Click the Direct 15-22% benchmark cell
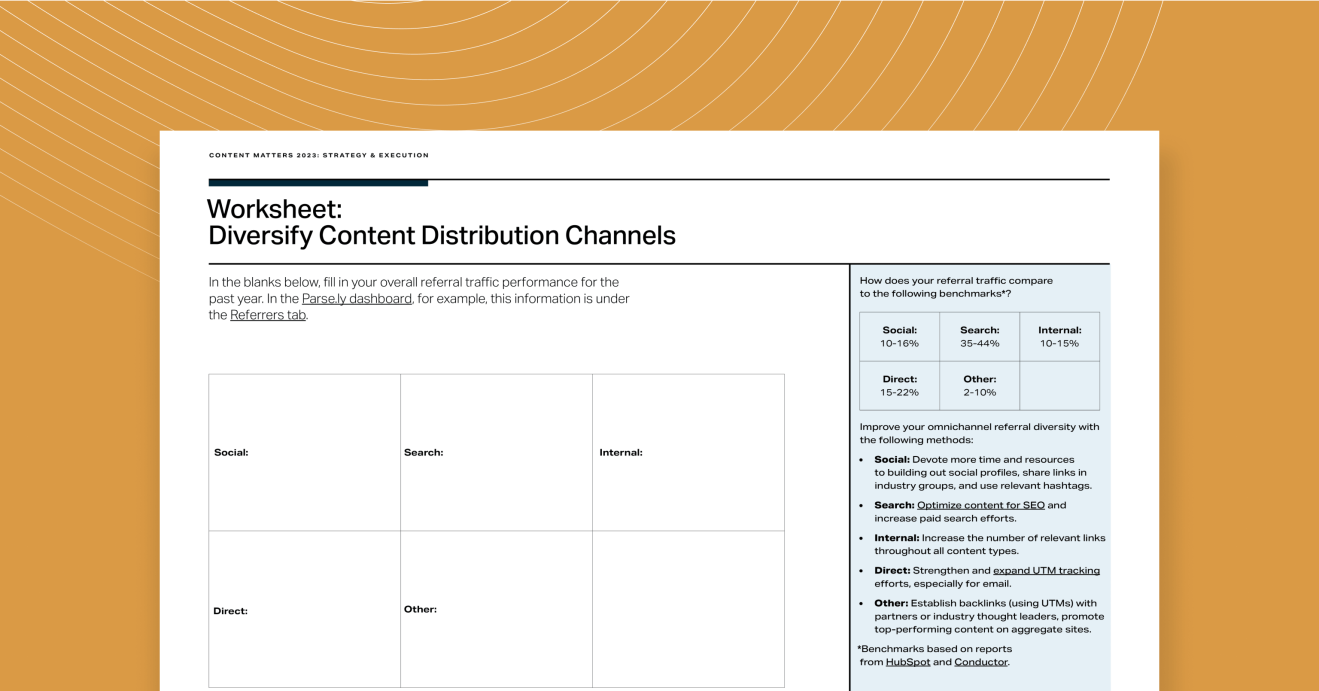1319x691 pixels. (900, 386)
